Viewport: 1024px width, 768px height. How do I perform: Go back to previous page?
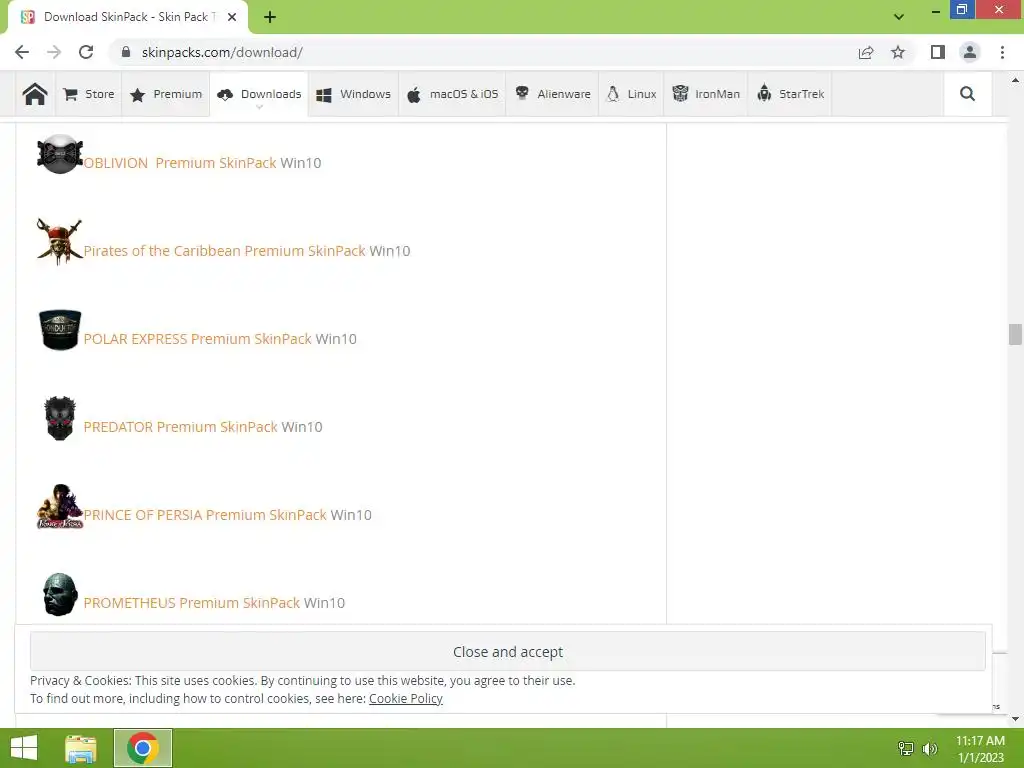pos(22,52)
